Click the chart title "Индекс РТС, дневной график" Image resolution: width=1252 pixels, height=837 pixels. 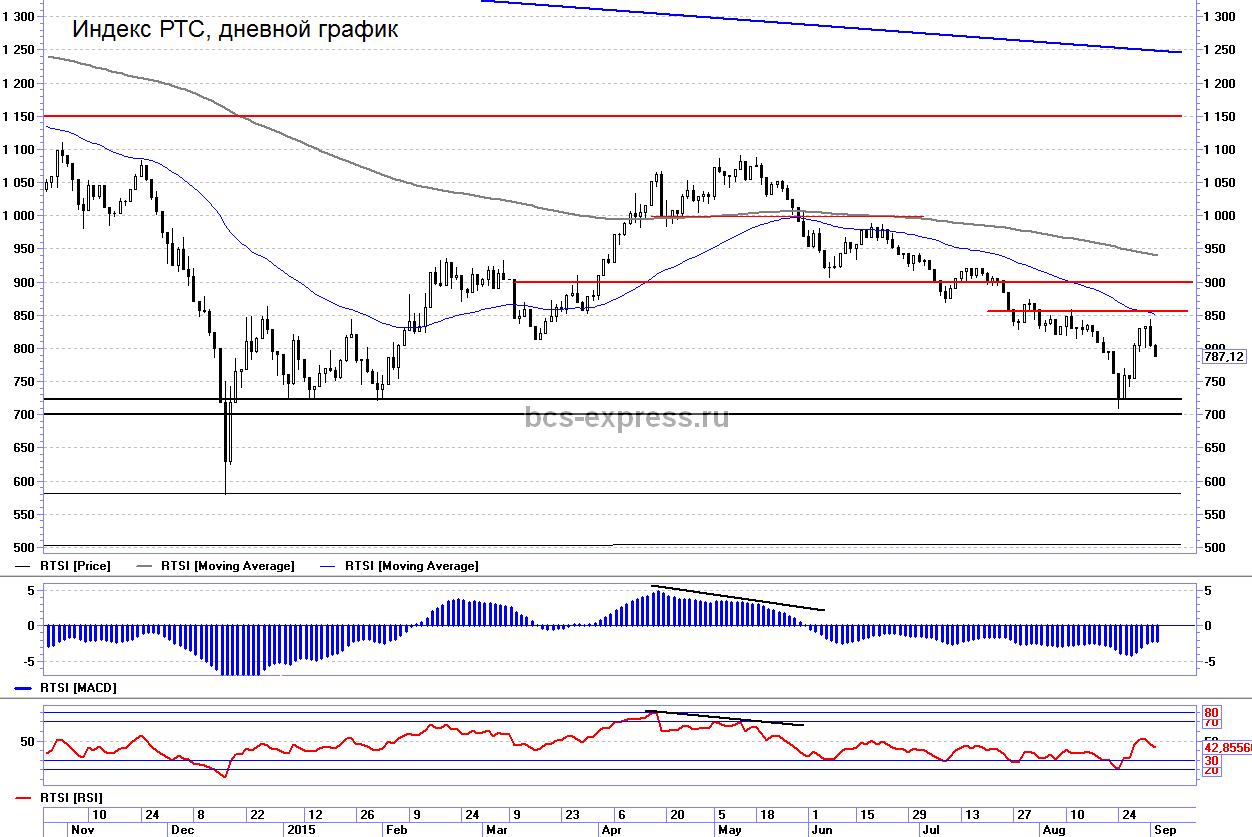[235, 30]
